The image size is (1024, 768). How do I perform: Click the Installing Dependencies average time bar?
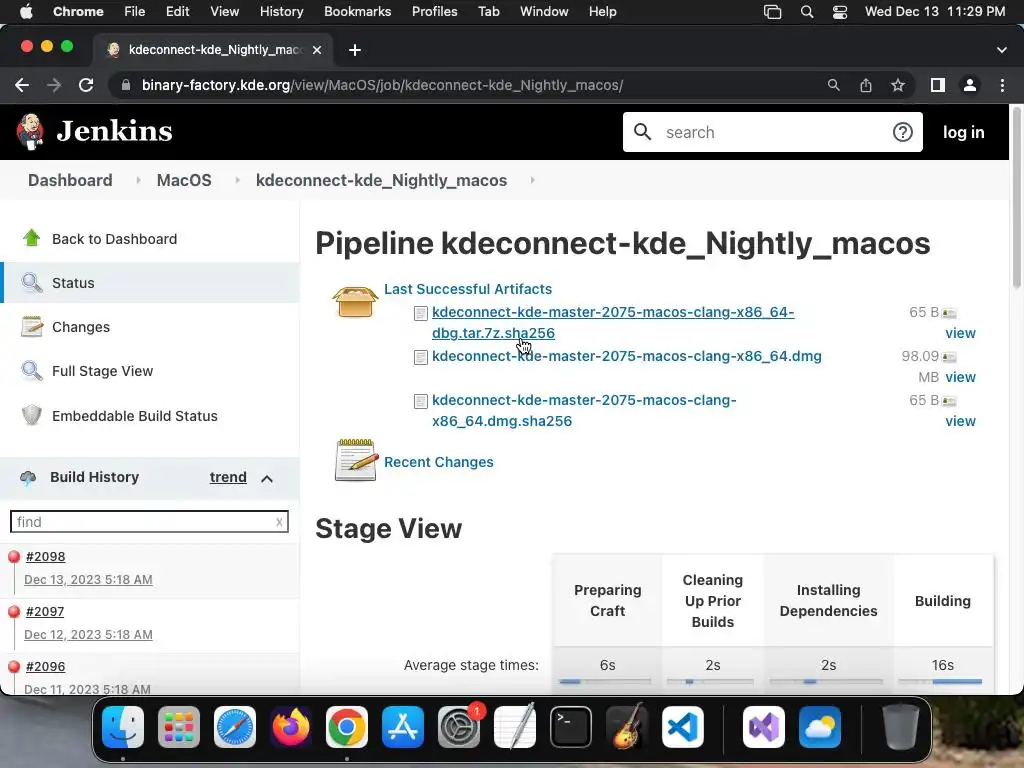(826, 681)
